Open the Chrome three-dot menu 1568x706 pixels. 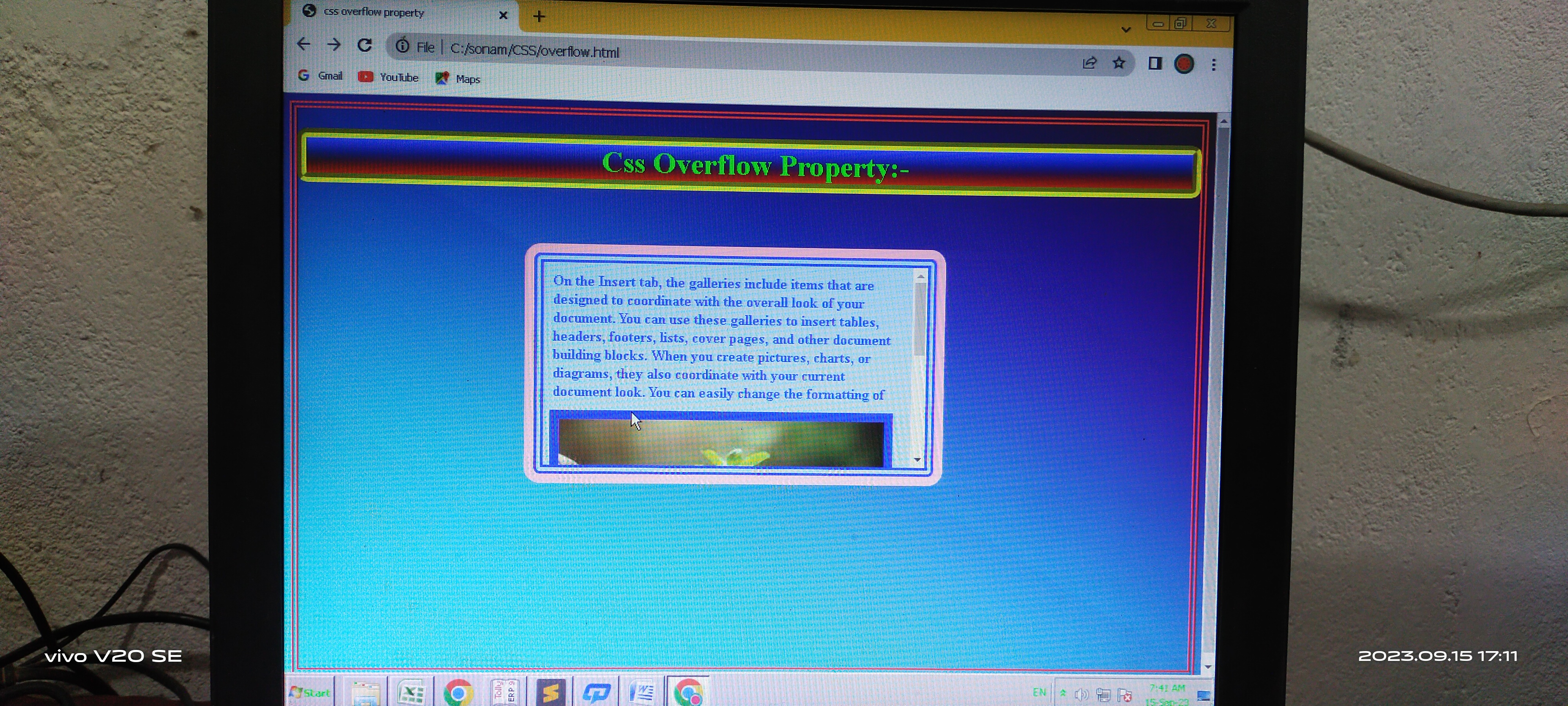tap(1213, 65)
